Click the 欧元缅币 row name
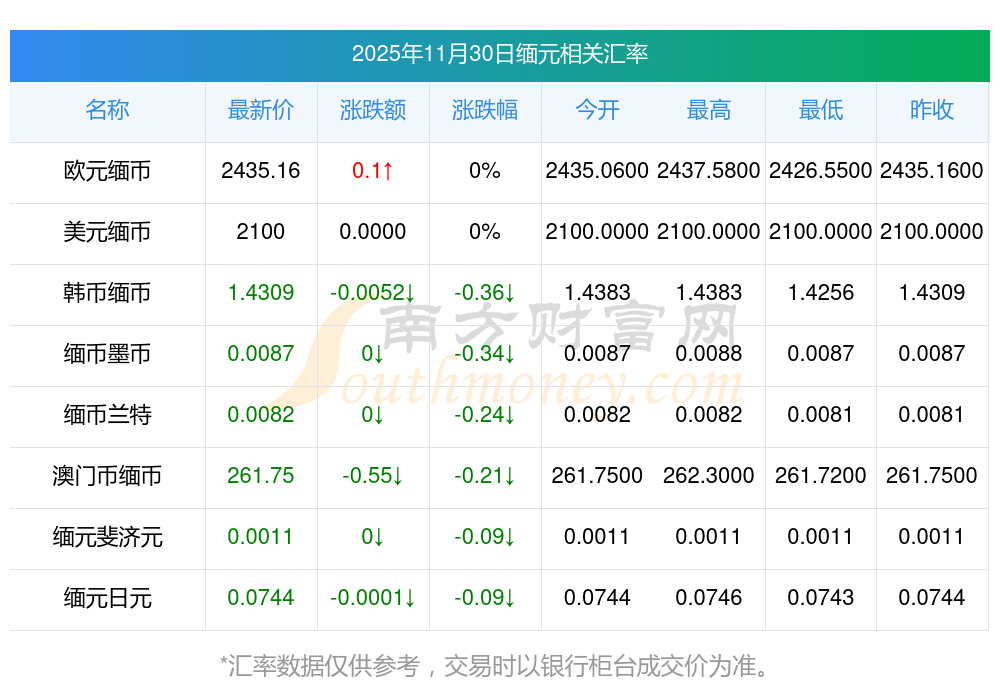The height and width of the screenshot is (697, 1000). [x=107, y=171]
